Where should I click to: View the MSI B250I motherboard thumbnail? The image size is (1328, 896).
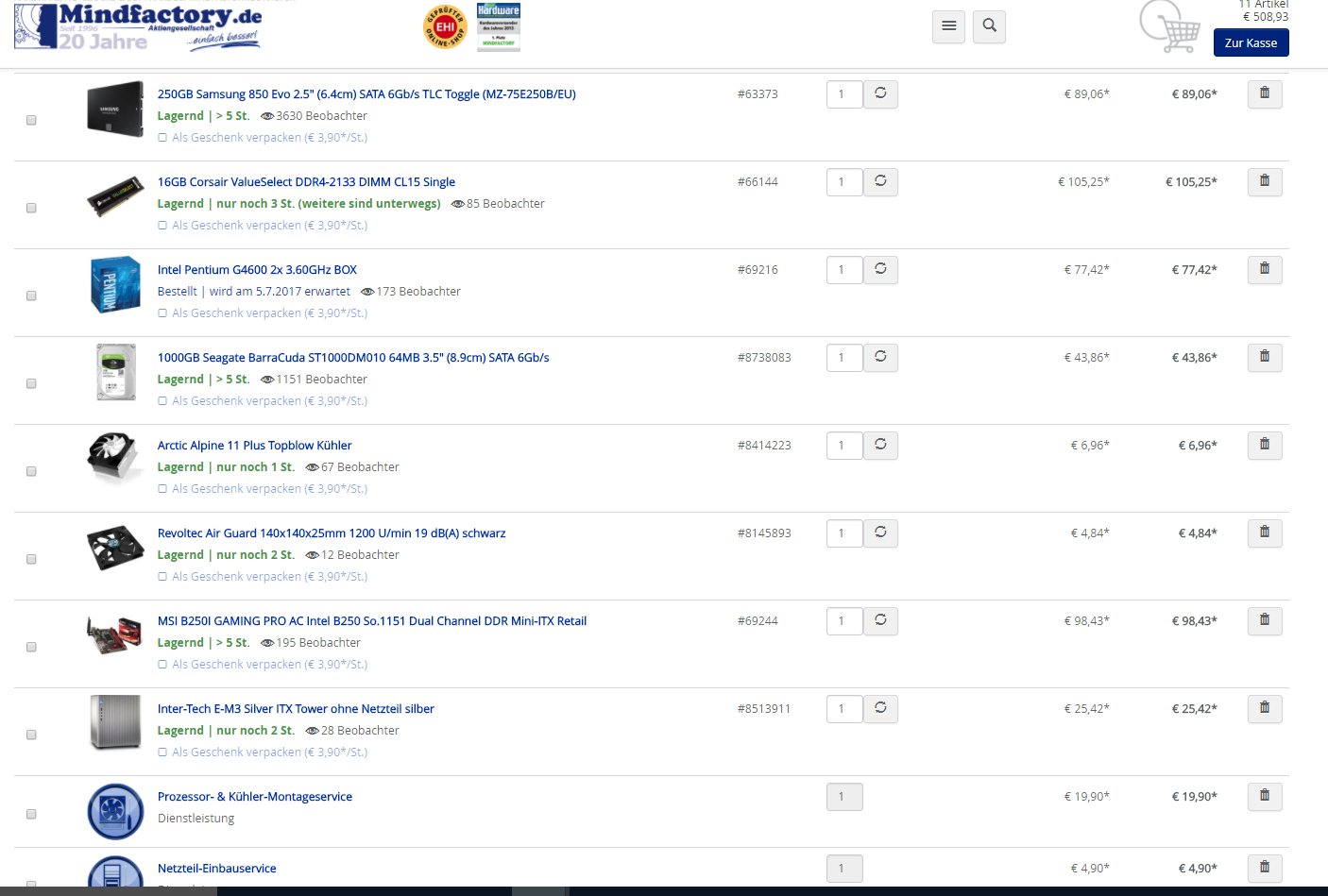(114, 635)
